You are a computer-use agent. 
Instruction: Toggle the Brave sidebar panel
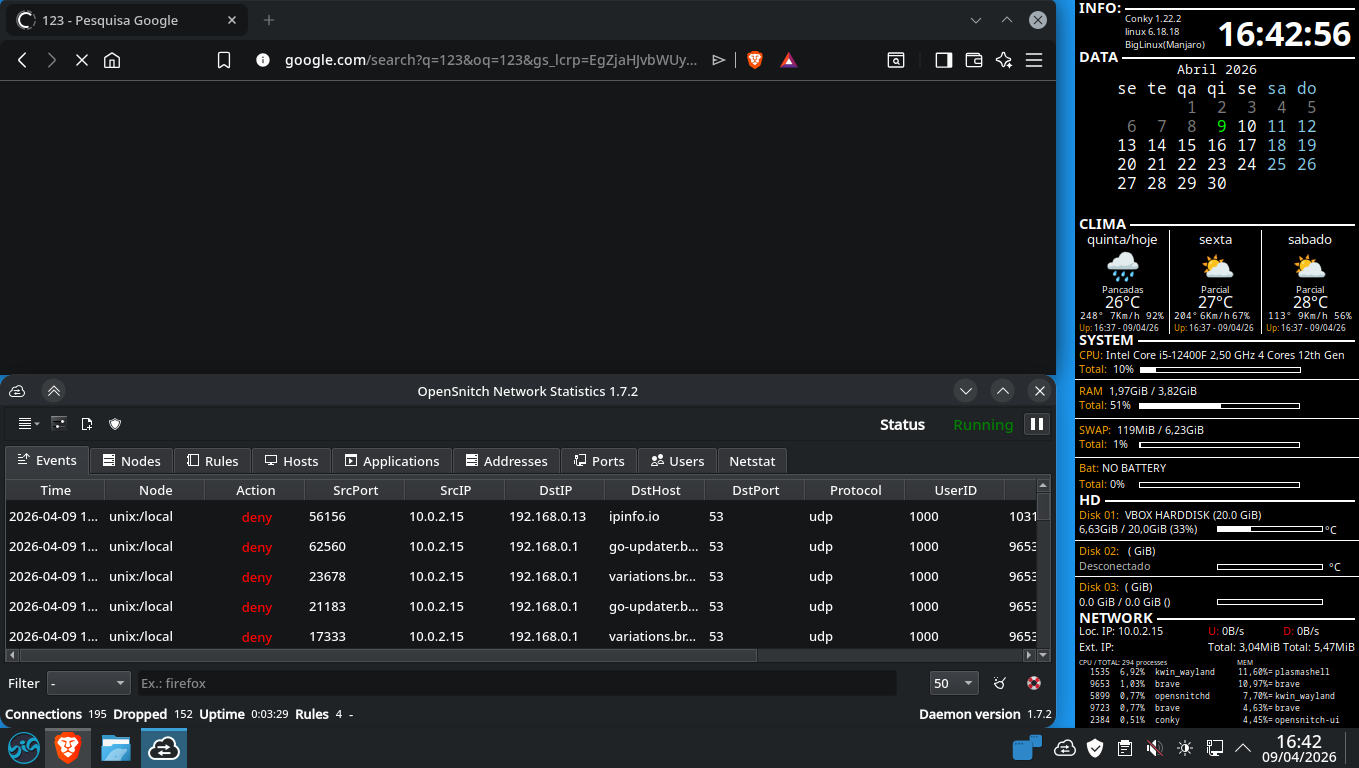pyautogui.click(x=943, y=60)
